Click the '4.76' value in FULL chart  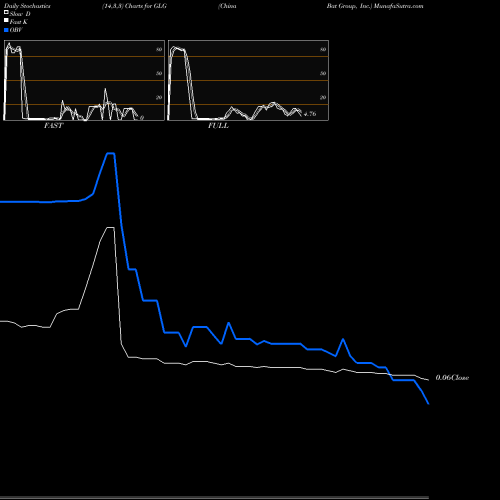[310, 114]
